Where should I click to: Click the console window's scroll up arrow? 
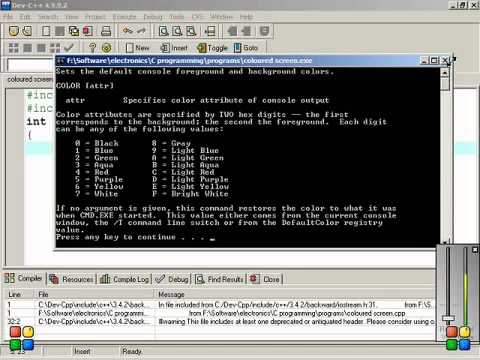point(445,72)
